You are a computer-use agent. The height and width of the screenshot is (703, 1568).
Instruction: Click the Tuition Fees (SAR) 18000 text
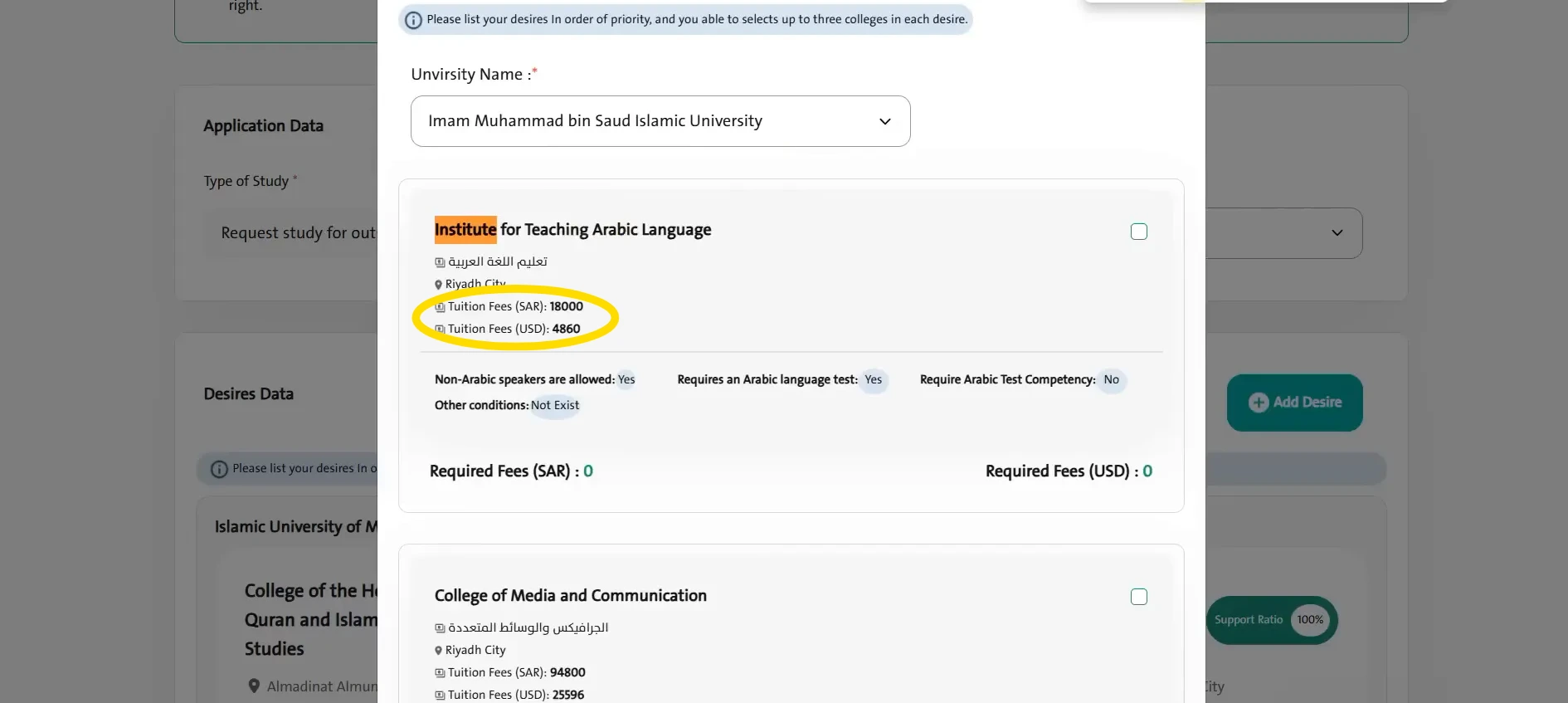tap(515, 307)
